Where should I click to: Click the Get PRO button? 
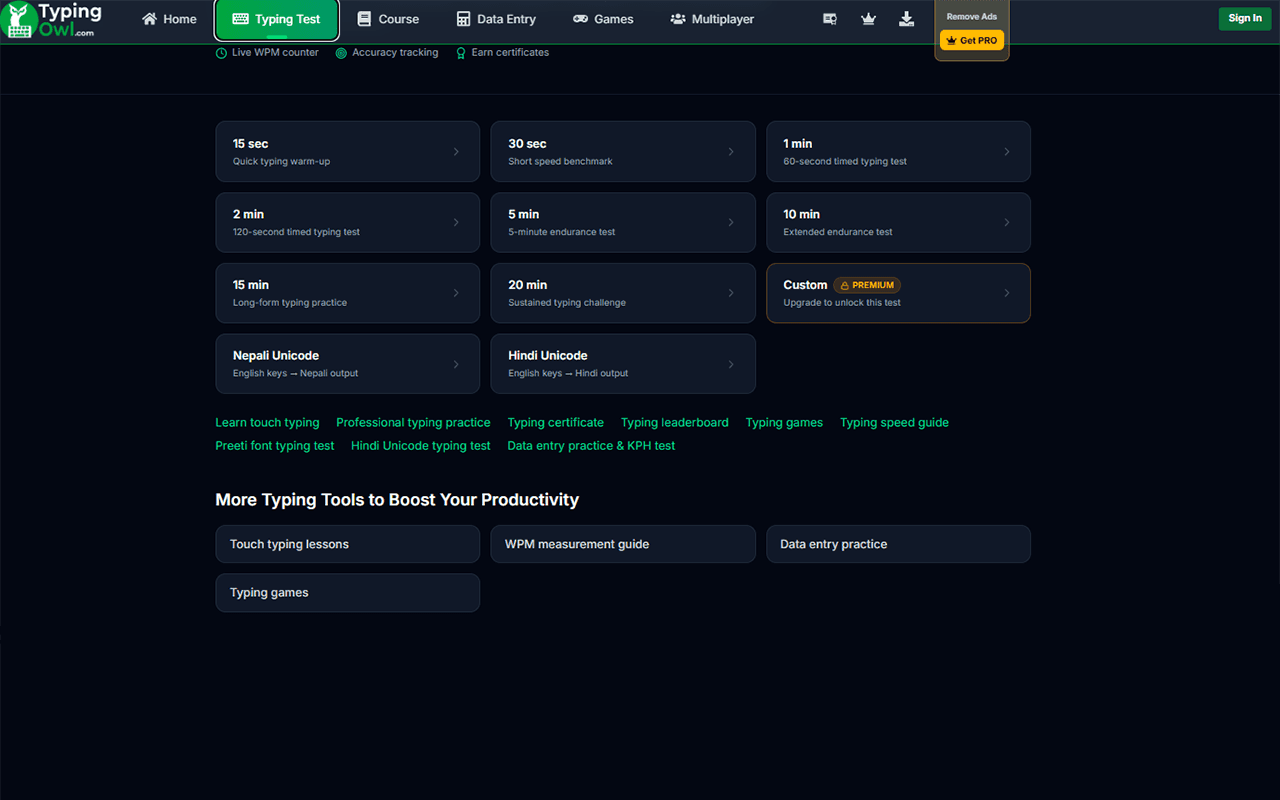[972, 40]
